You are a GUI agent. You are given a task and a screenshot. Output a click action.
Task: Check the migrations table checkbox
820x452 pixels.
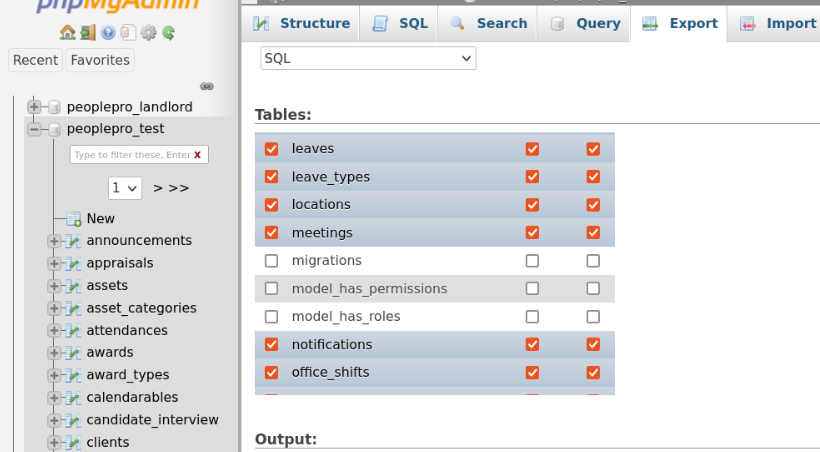(271, 261)
